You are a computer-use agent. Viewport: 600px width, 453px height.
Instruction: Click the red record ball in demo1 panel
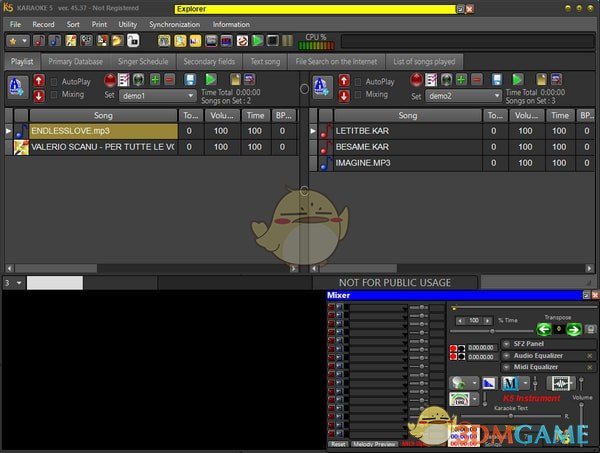click(x=110, y=80)
